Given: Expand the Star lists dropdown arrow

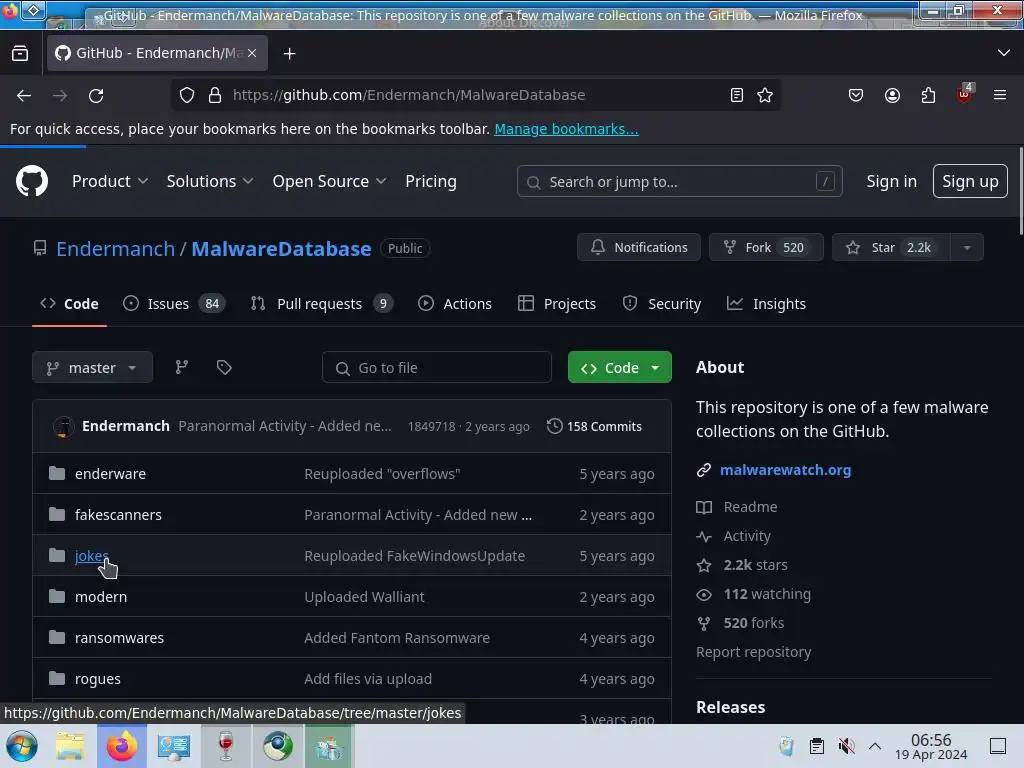Looking at the screenshot, I should tap(967, 248).
